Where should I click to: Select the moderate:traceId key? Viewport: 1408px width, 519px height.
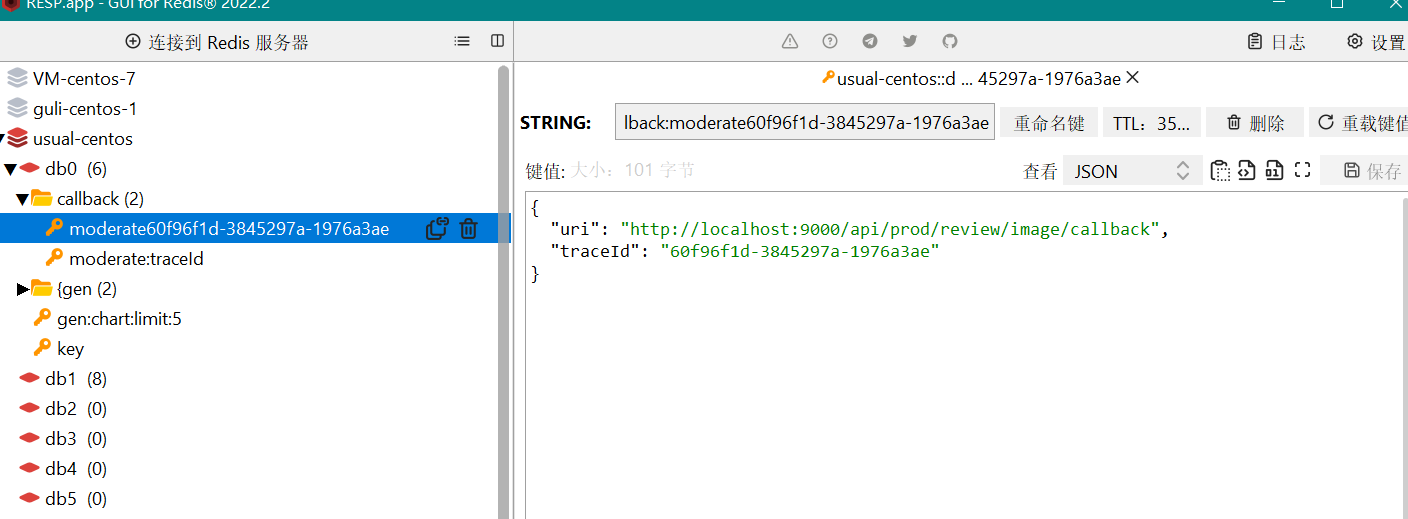(136, 259)
